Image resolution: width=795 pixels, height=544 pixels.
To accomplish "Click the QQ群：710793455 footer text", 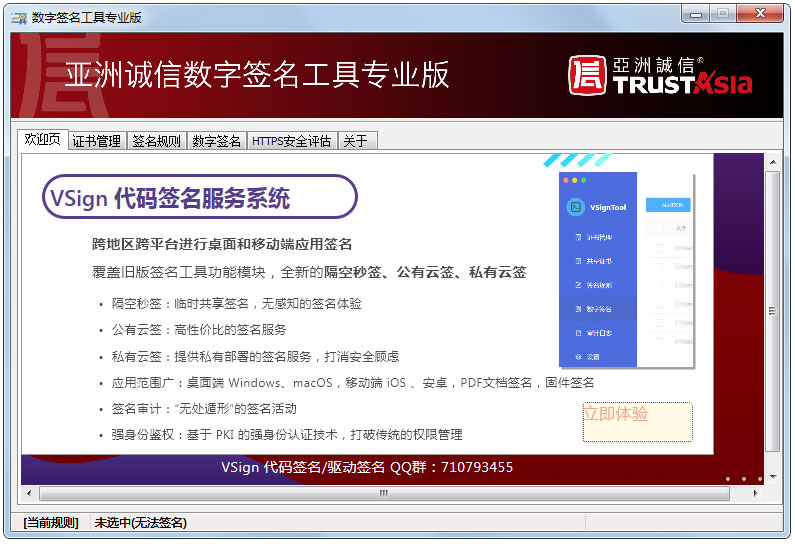I will tap(451, 467).
